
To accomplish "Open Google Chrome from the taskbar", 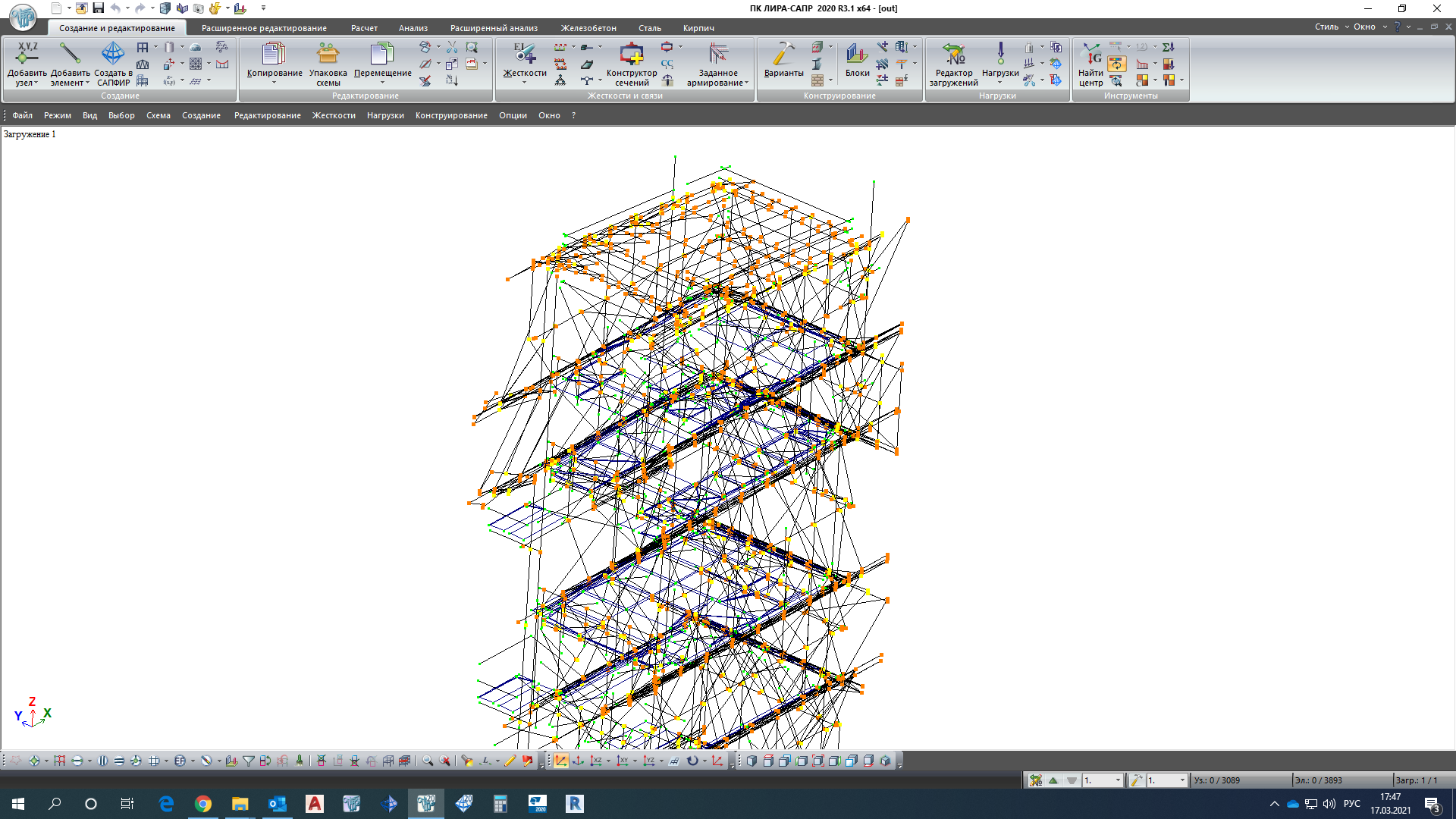I will 203,804.
